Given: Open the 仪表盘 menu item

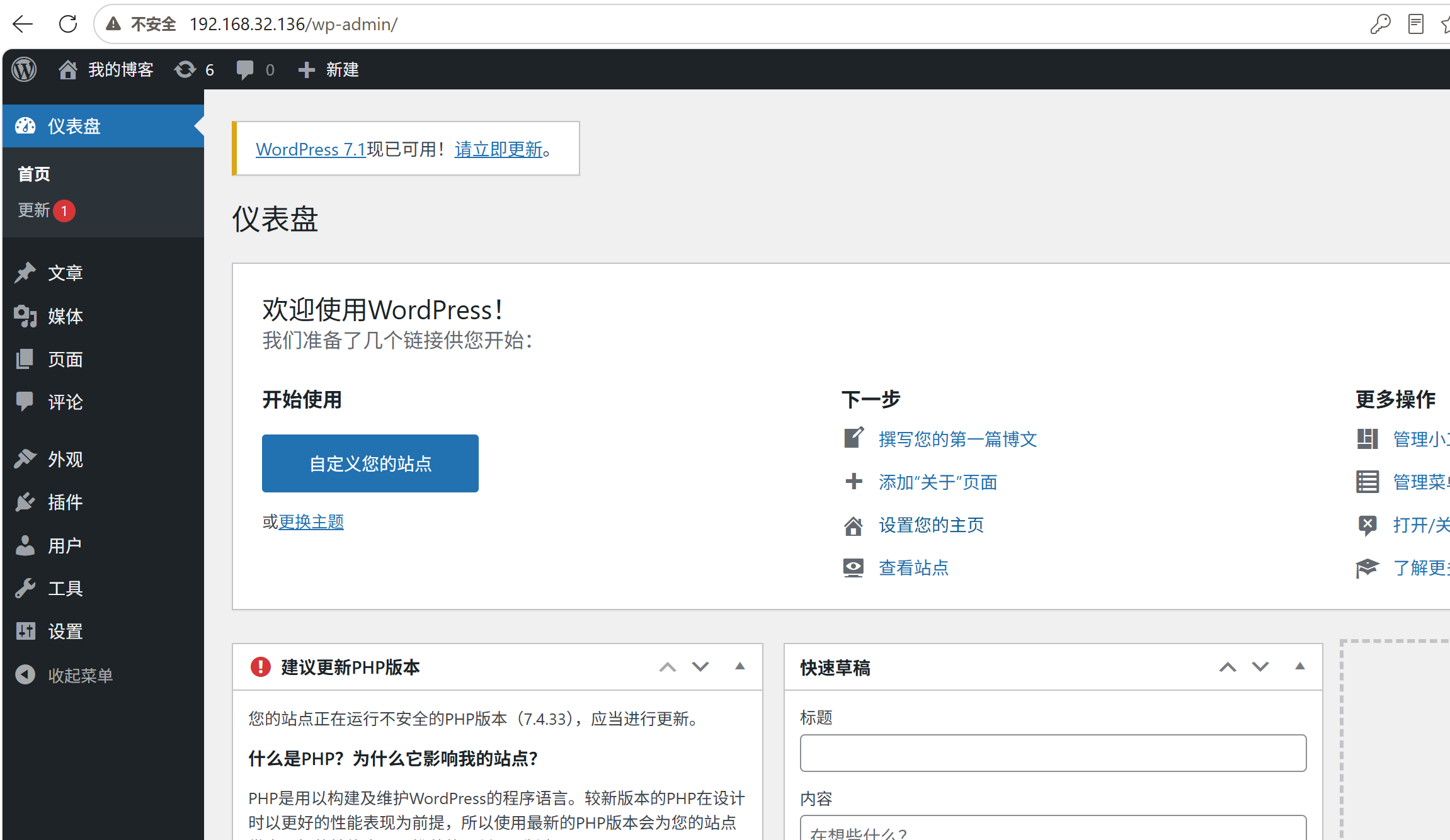Looking at the screenshot, I should (x=103, y=126).
